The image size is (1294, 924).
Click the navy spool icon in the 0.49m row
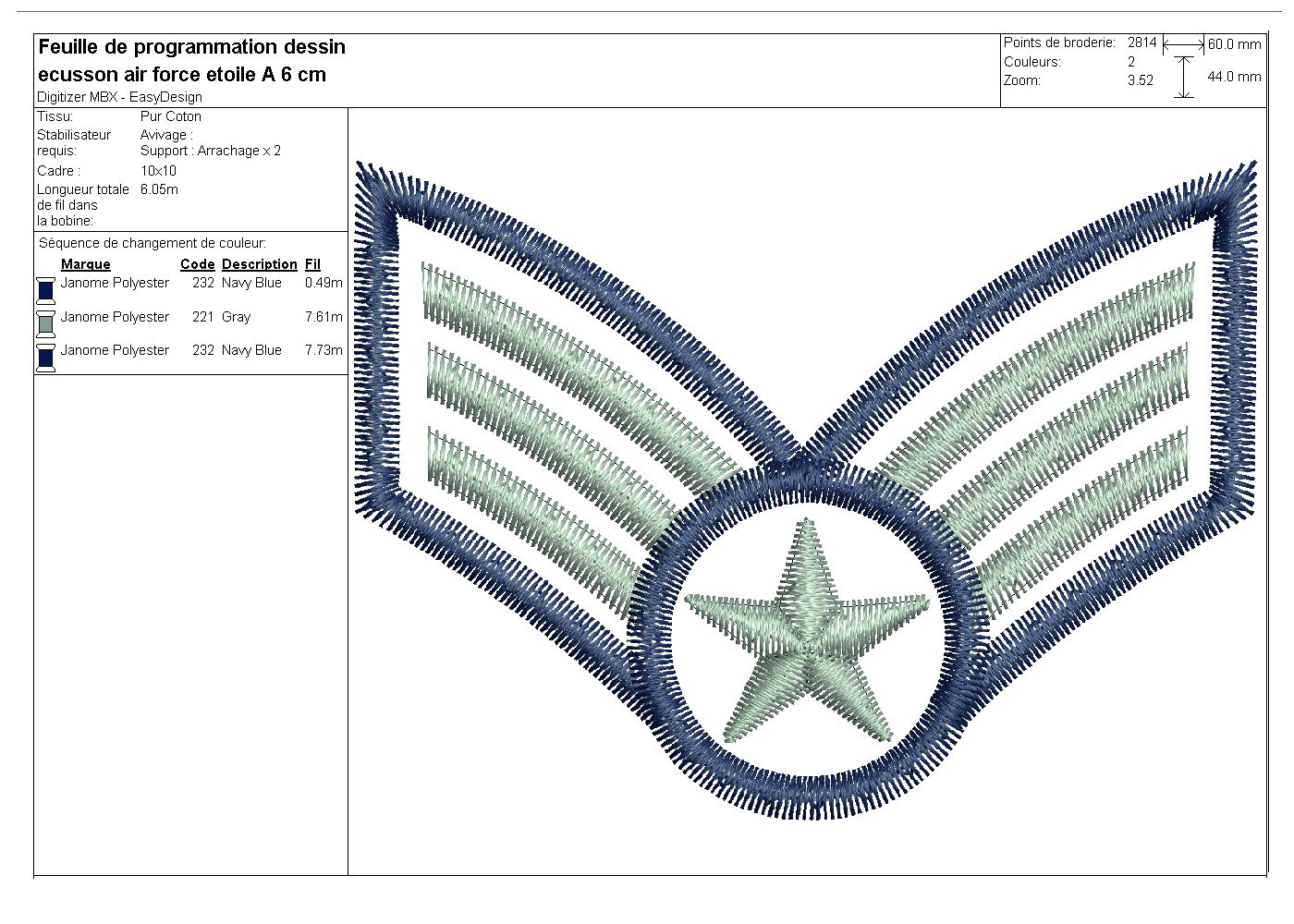pyautogui.click(x=45, y=290)
